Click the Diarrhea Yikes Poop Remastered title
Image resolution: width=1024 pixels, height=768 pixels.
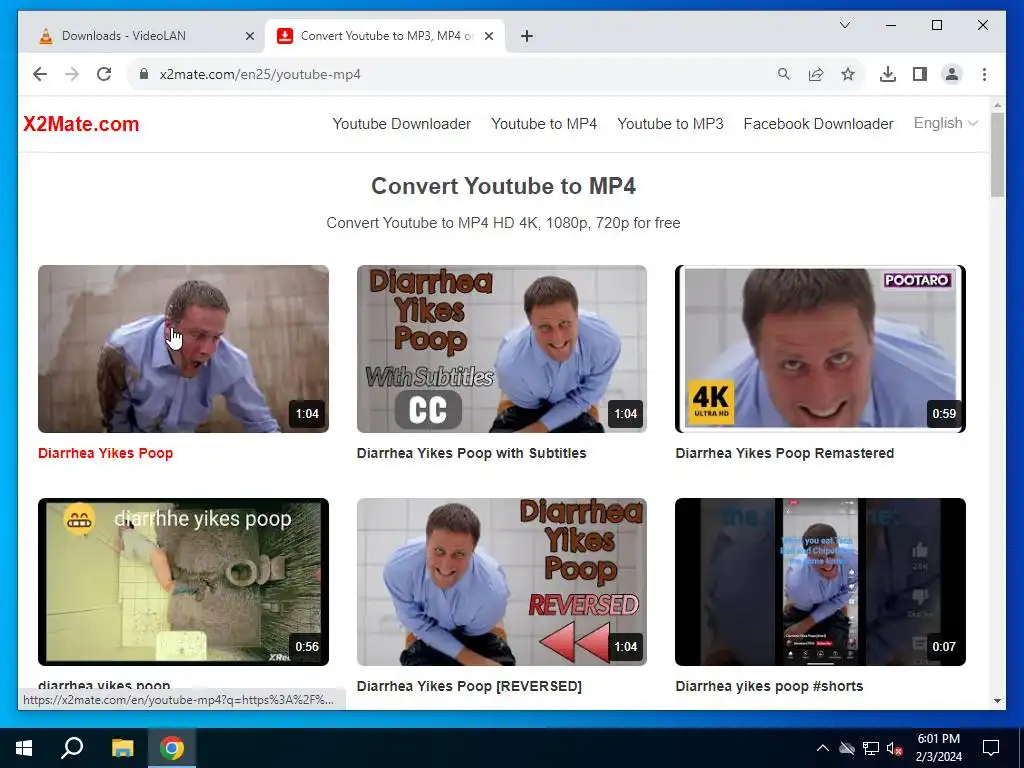pos(784,453)
